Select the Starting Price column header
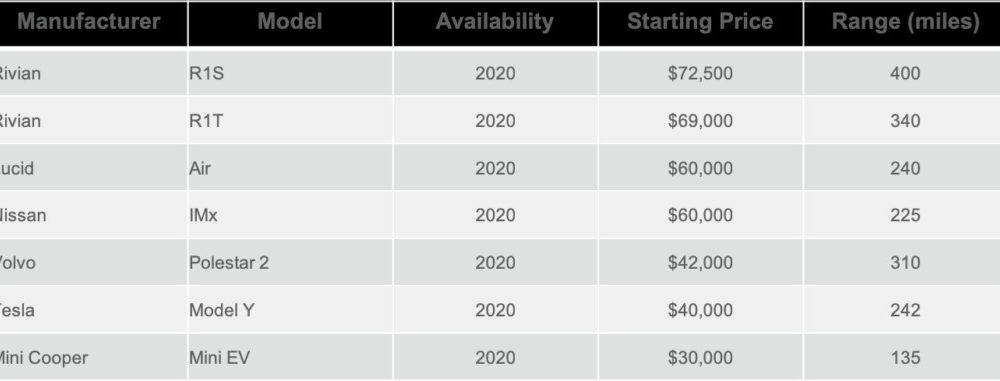1000x381 pixels. point(700,24)
